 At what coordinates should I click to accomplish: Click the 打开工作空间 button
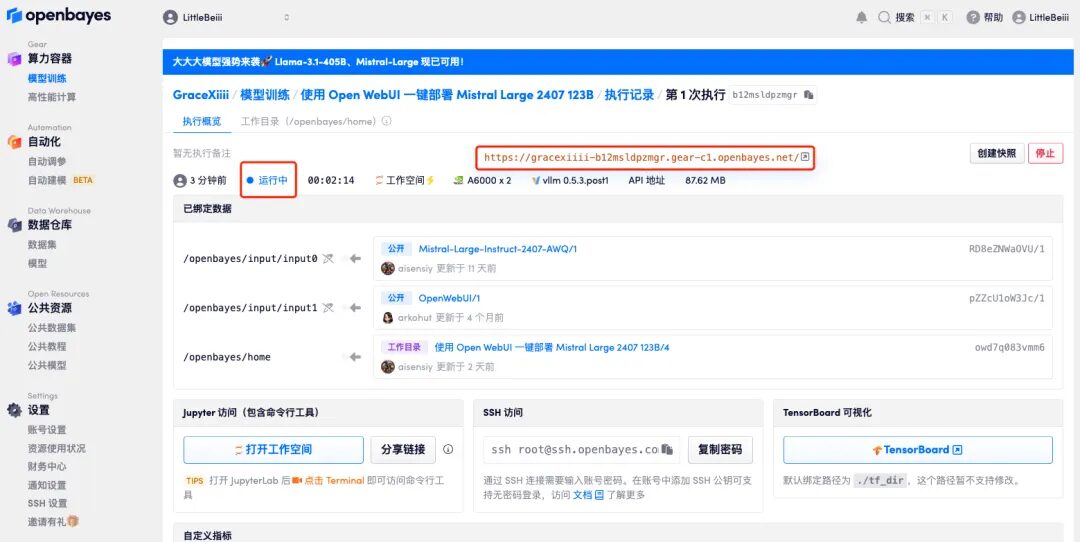click(273, 450)
